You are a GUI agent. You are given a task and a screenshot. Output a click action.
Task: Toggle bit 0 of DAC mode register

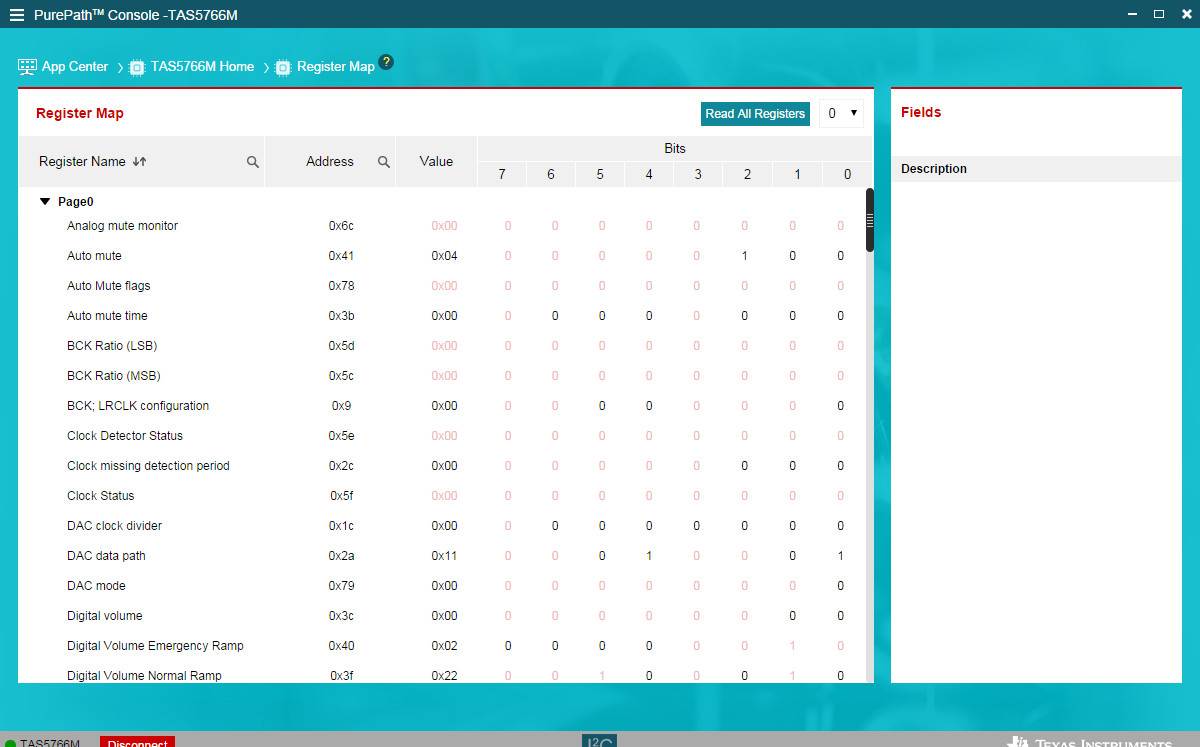coord(841,586)
